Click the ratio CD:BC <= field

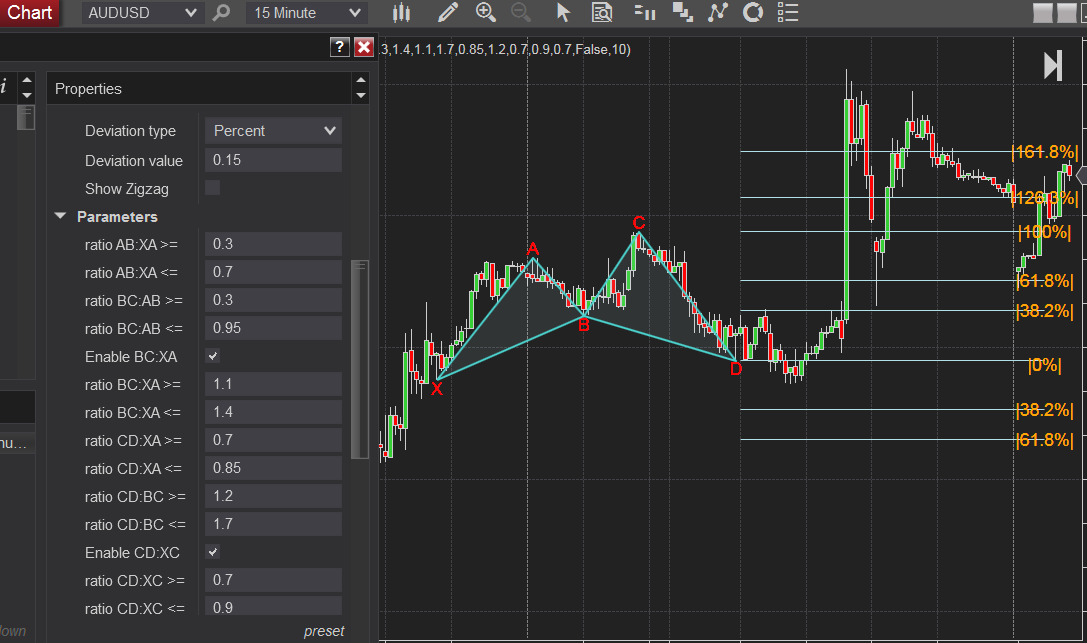(x=273, y=524)
